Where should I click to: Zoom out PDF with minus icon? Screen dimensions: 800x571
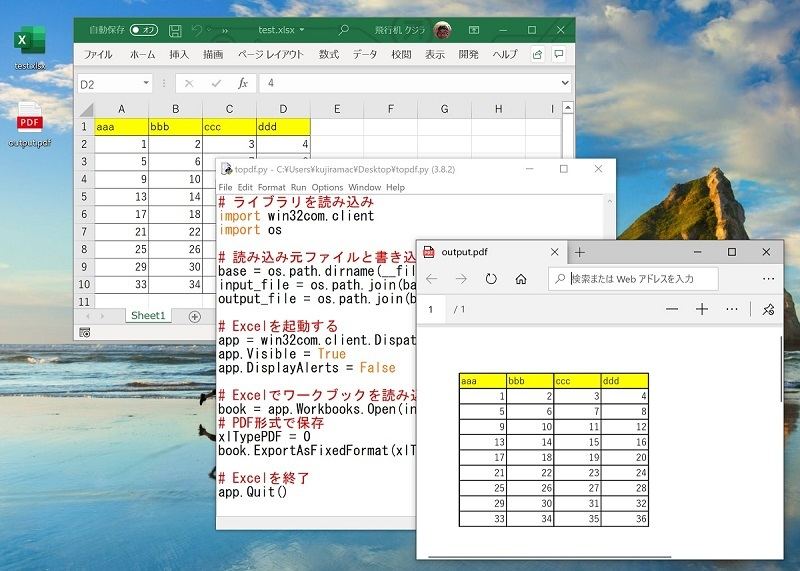pos(672,309)
